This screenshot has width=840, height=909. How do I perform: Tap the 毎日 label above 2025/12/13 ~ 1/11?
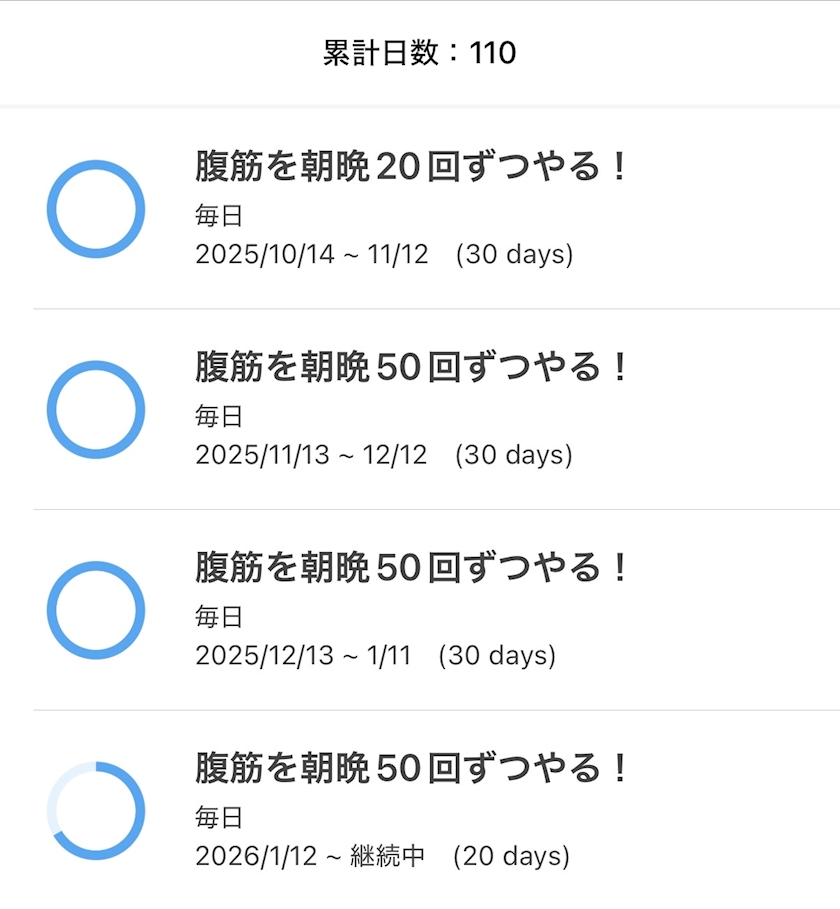[x=219, y=616]
